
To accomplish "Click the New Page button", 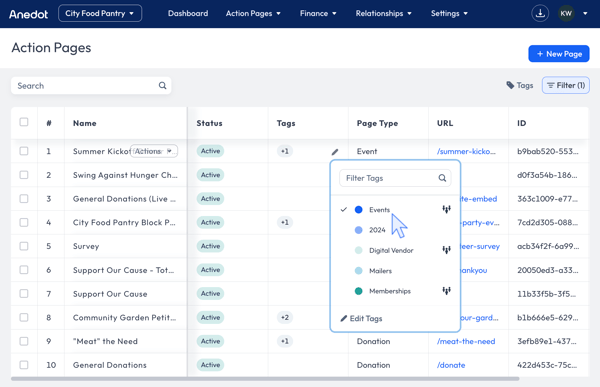I will [x=559, y=54].
